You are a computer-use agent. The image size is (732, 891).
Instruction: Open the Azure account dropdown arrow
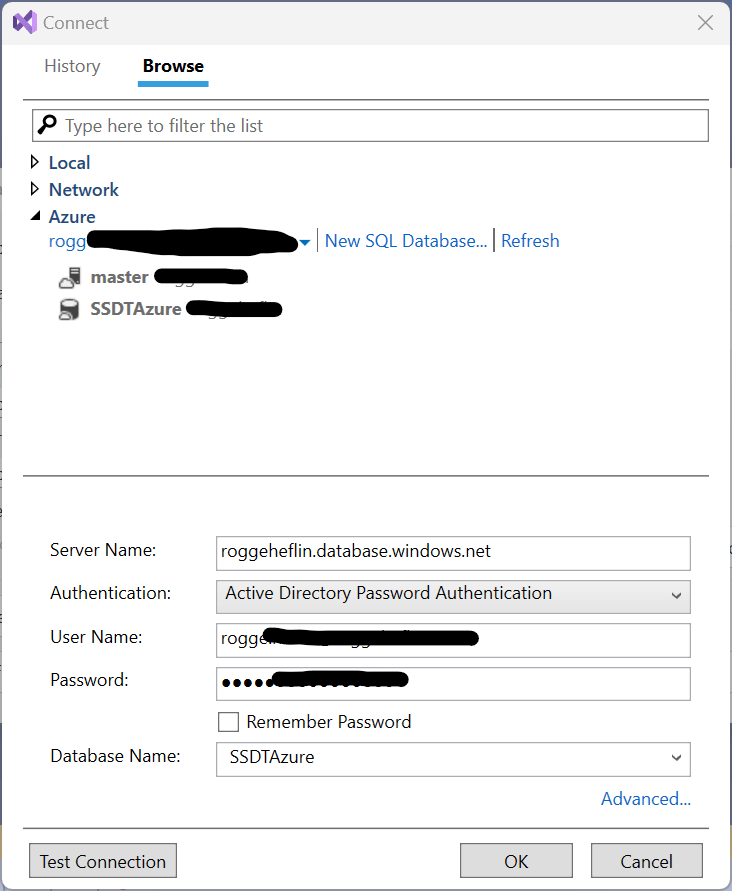click(304, 242)
